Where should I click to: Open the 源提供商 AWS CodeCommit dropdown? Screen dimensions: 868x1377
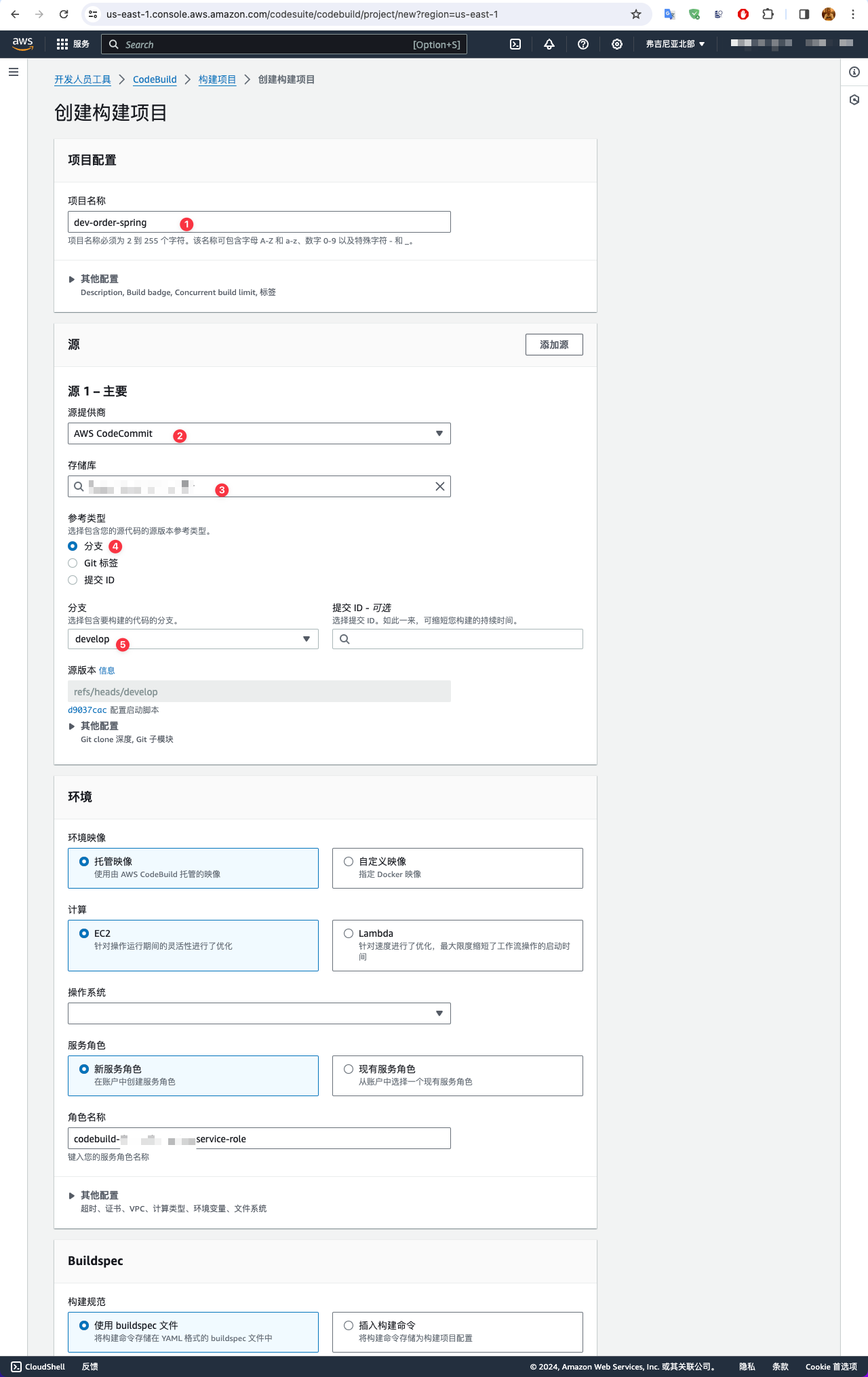(x=259, y=433)
